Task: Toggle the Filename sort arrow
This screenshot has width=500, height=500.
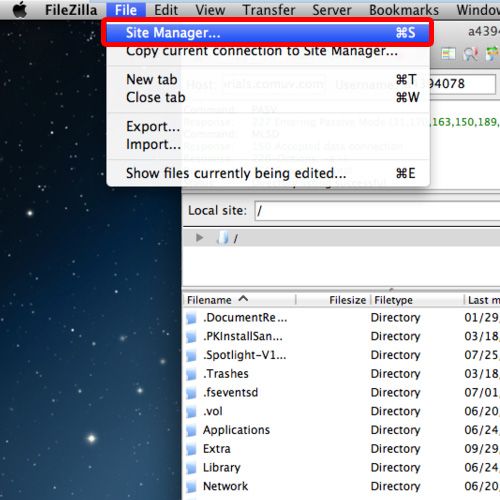Action: click(243, 299)
